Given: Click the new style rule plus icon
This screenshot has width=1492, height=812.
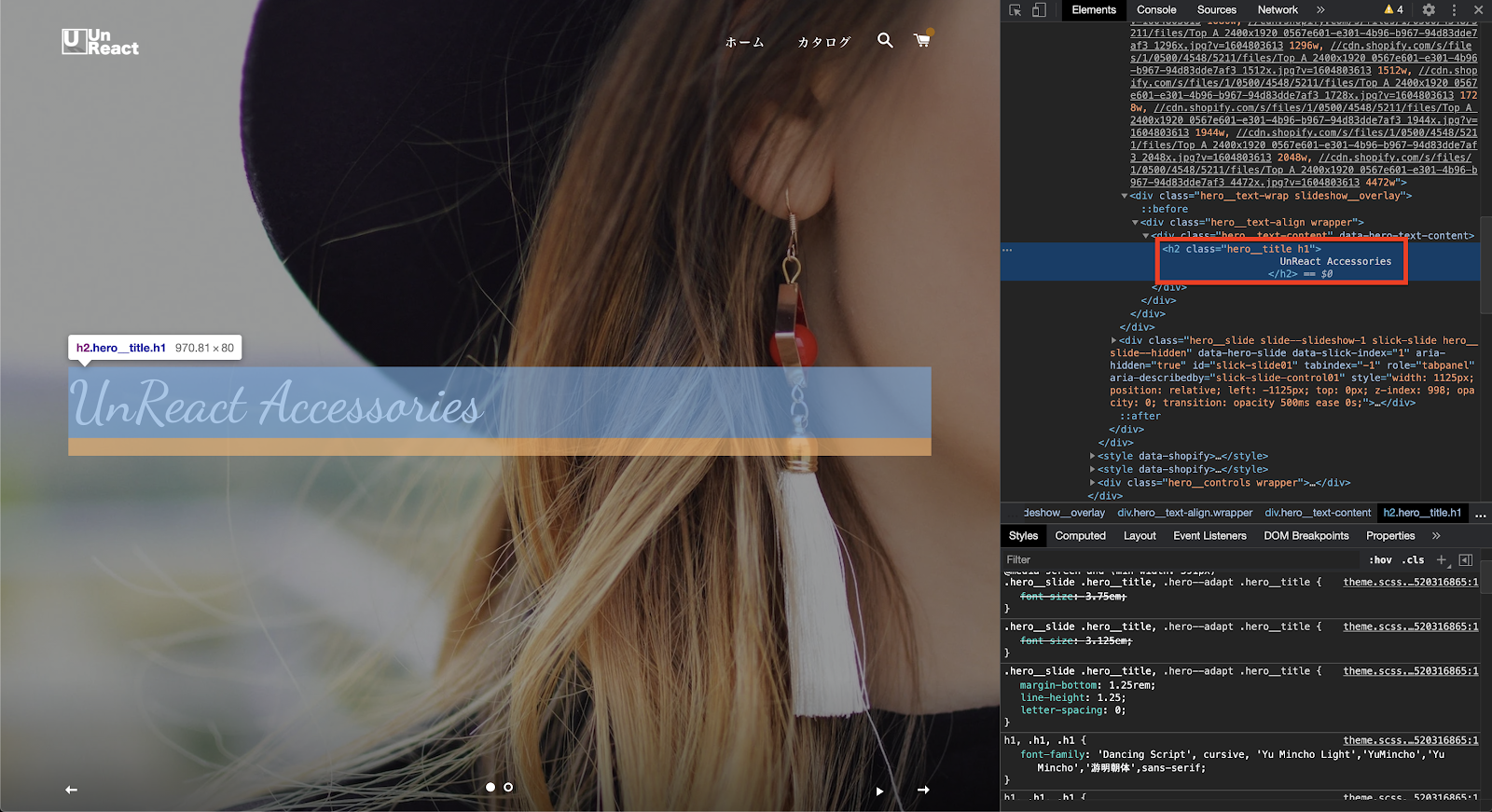Looking at the screenshot, I should point(1442,559).
